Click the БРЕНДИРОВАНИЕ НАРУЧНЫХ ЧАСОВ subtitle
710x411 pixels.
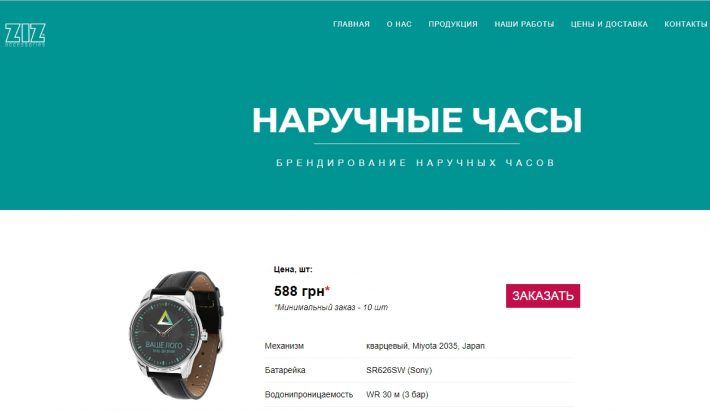[x=416, y=162]
